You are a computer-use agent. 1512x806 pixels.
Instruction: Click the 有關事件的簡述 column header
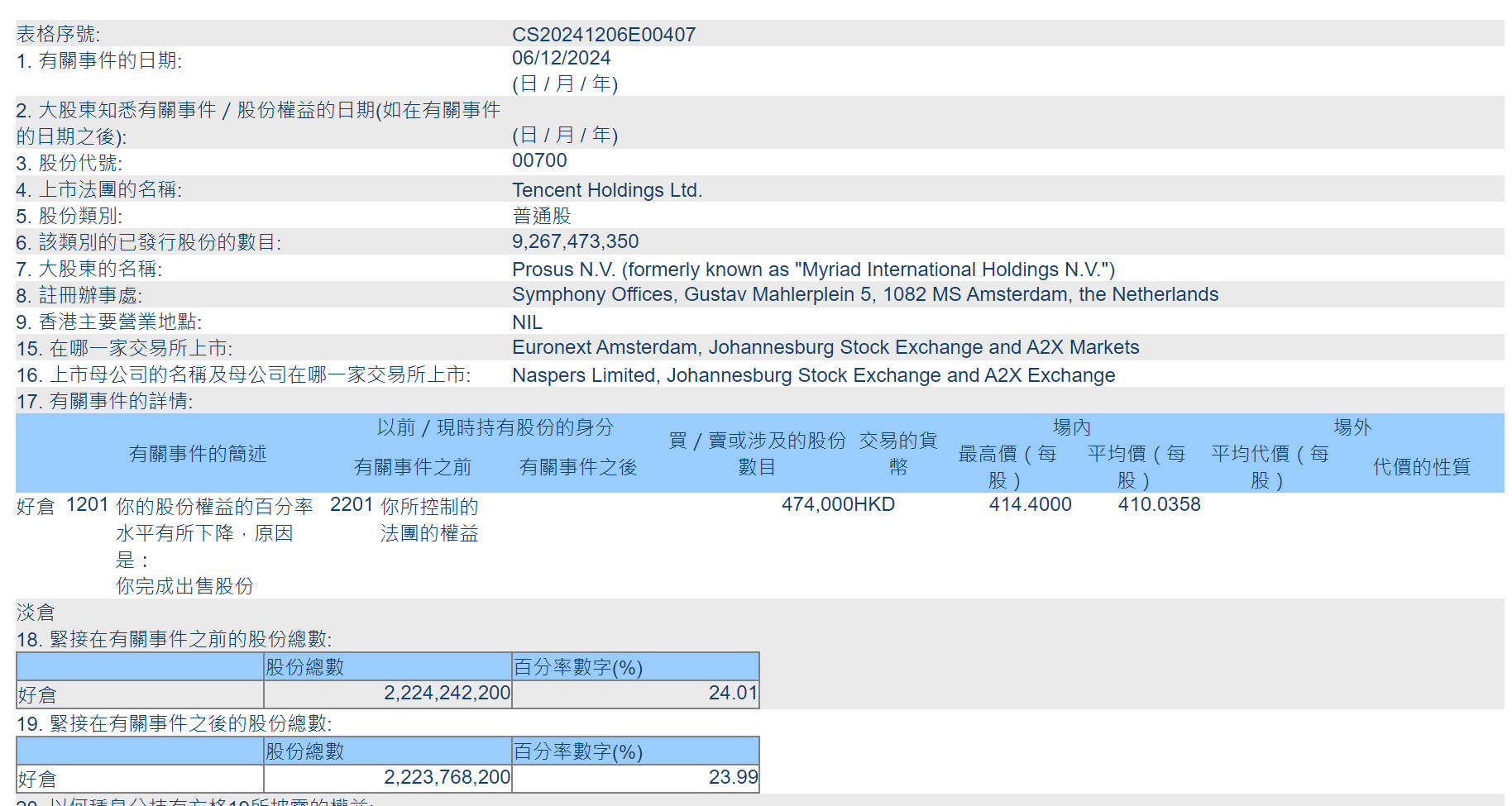coord(198,454)
